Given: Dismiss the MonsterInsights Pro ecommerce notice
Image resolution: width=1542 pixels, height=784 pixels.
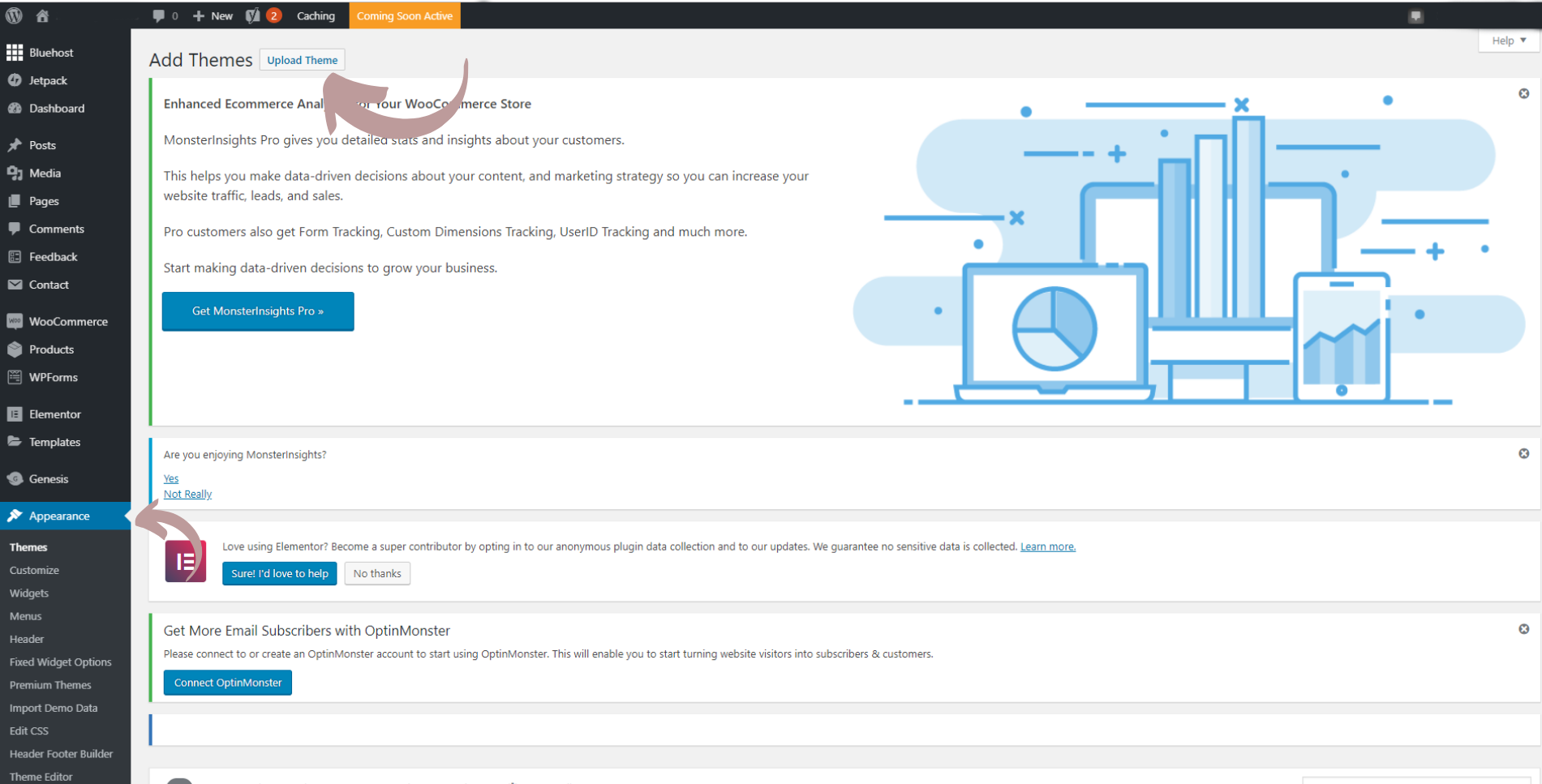Looking at the screenshot, I should coord(1523,94).
